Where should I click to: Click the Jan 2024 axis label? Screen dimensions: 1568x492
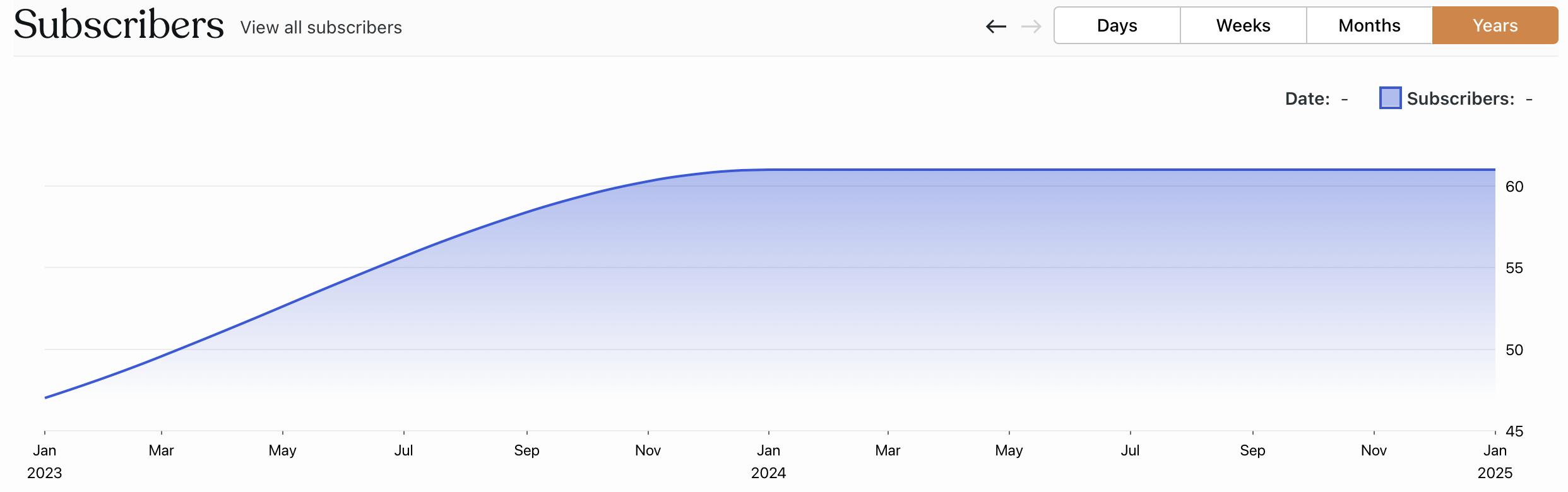click(768, 461)
